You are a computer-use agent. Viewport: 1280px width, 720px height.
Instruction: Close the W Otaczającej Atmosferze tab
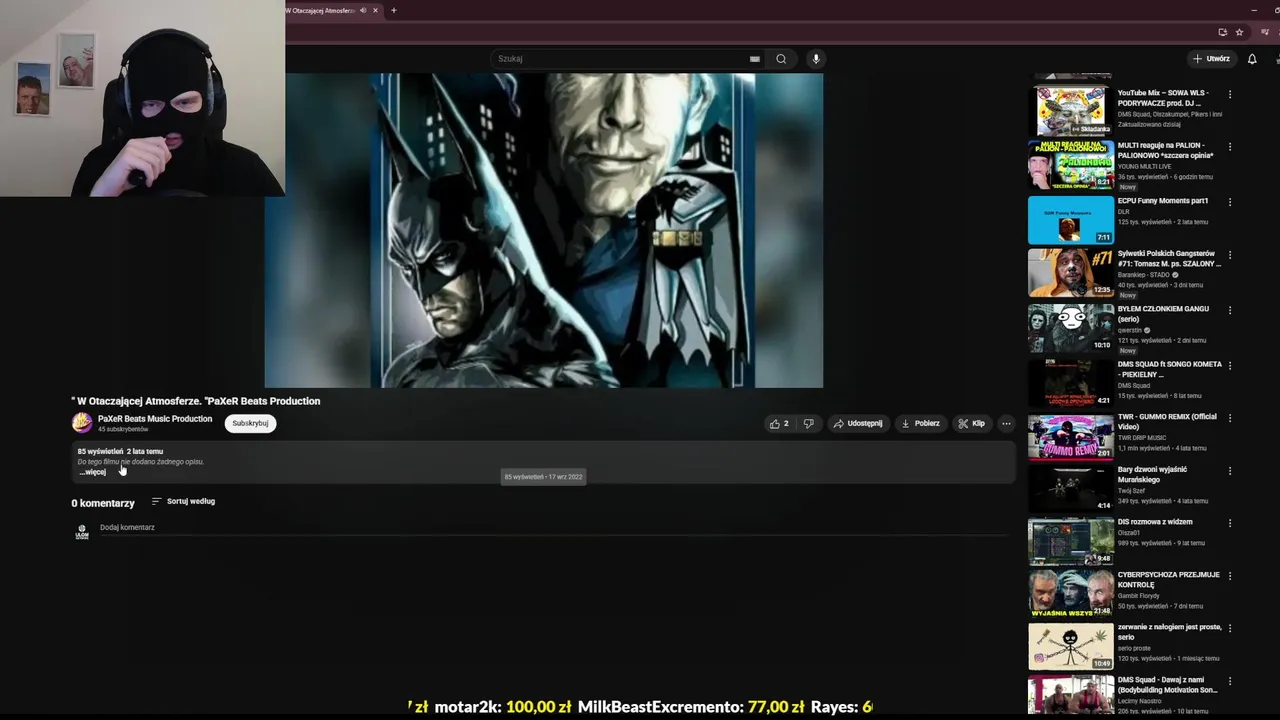[x=375, y=10]
